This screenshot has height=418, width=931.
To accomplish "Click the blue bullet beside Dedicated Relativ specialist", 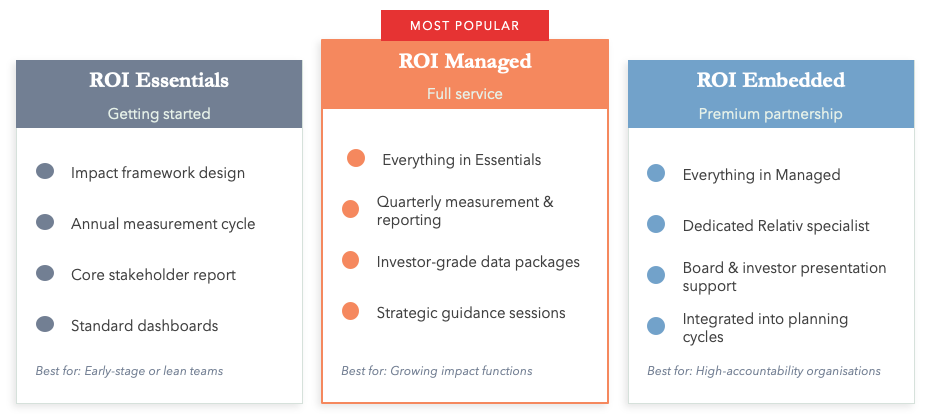I will pyautogui.click(x=656, y=224).
